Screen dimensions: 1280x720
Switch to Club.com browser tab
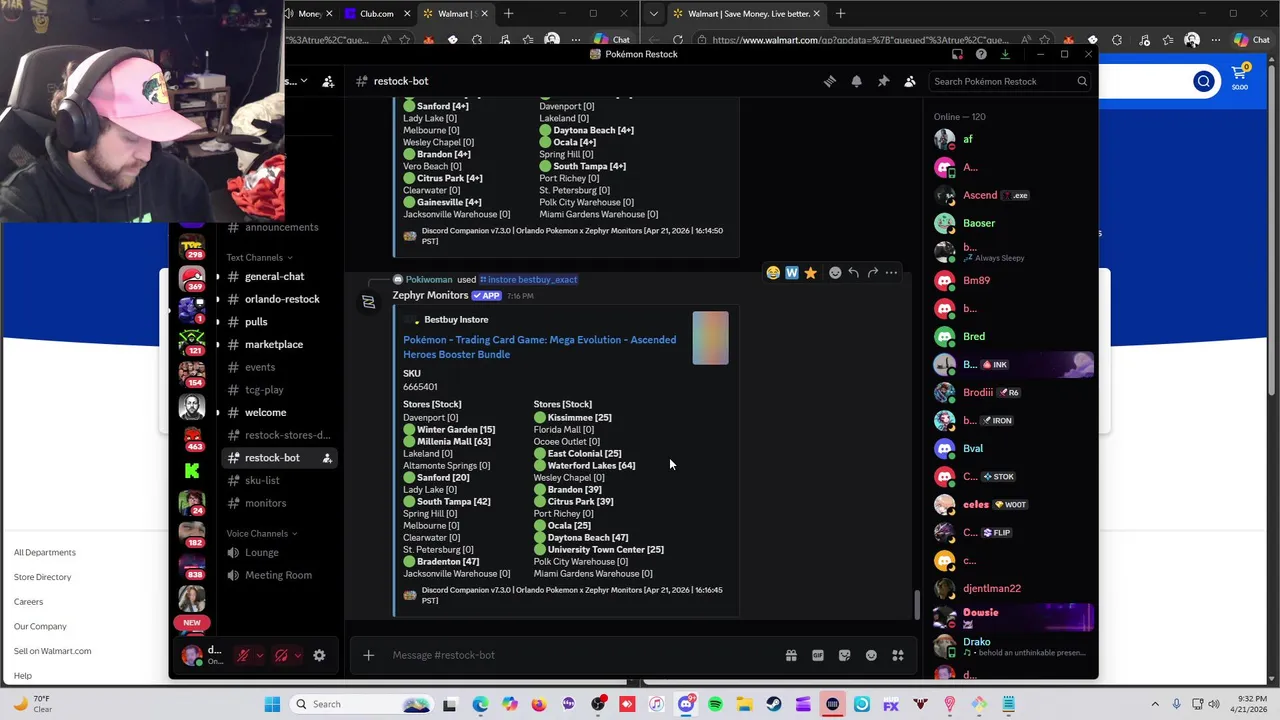(x=376, y=14)
